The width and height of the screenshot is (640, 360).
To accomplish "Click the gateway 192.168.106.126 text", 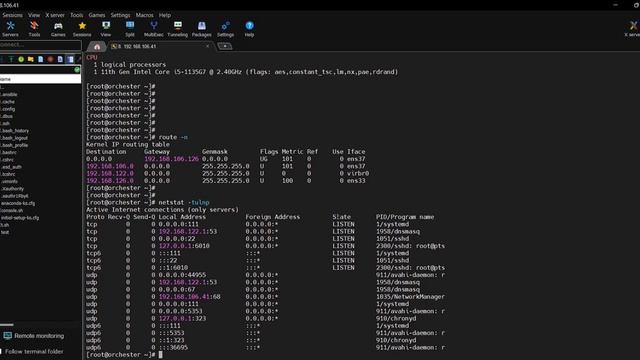I will tap(171, 159).
